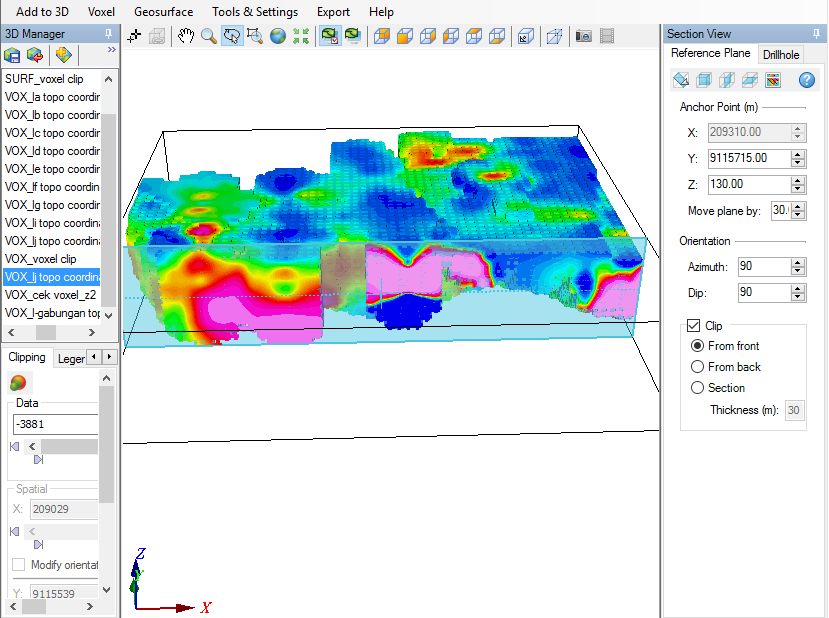Increase the Azimuth value with up arrow
Image resolution: width=829 pixels, height=618 pixels.
click(x=797, y=262)
